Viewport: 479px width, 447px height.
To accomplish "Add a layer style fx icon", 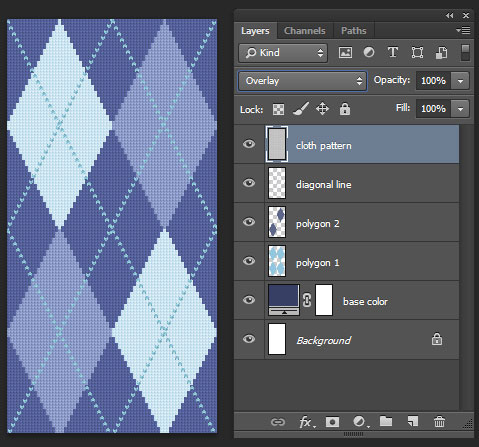I will pos(307,422).
